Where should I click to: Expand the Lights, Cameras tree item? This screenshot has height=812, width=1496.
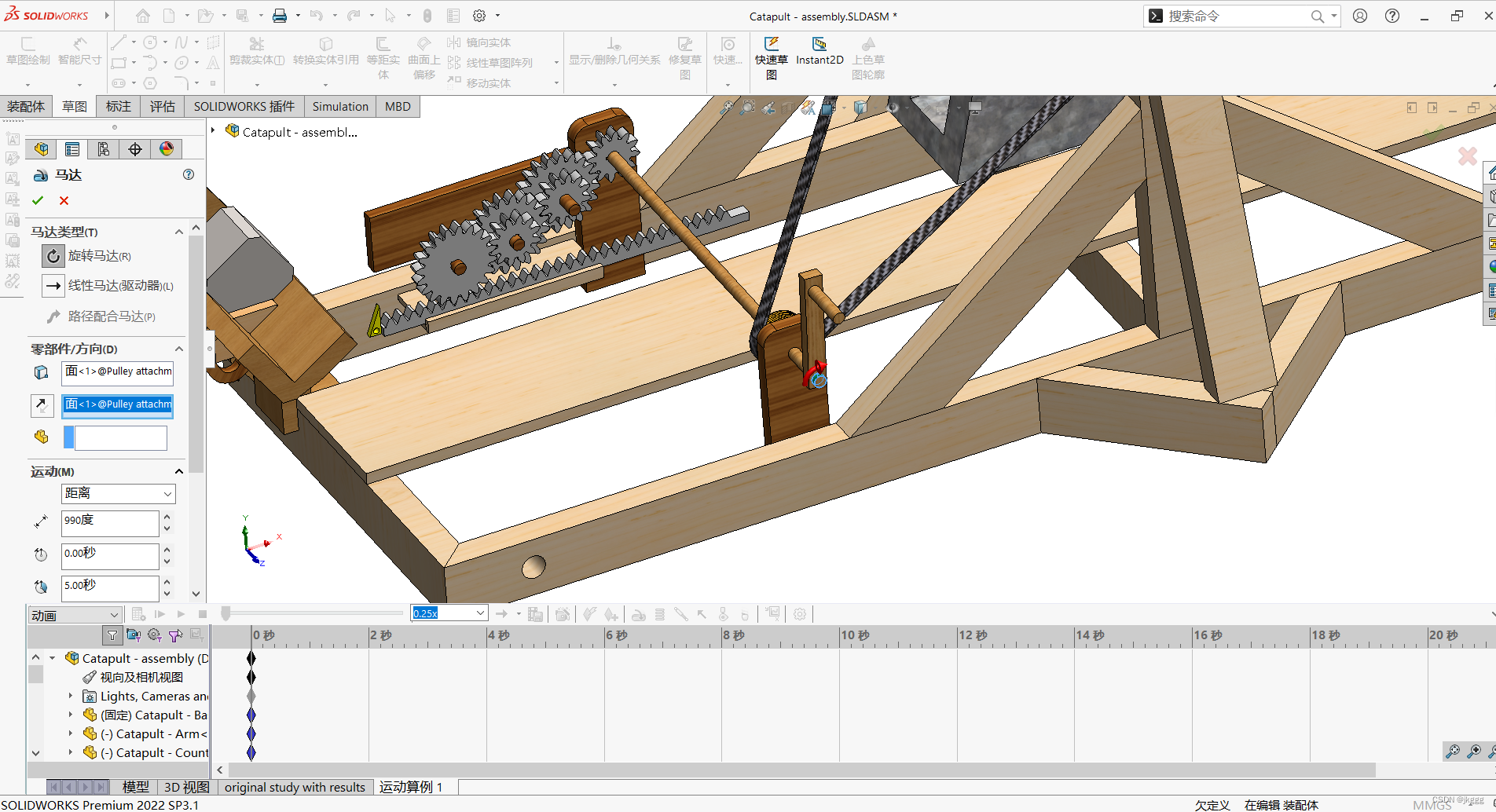71,696
